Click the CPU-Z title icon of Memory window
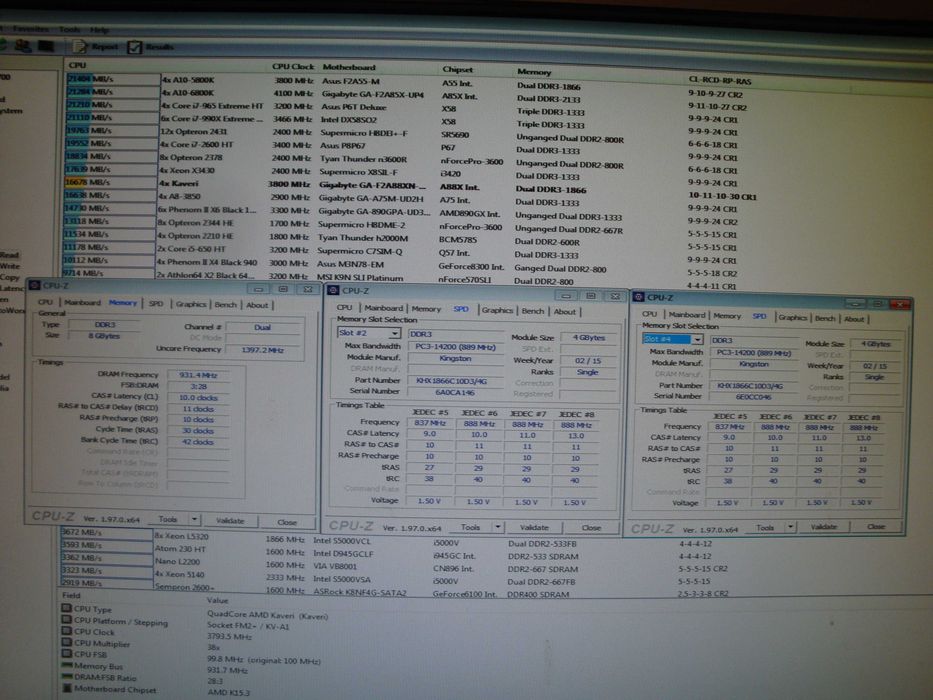The image size is (933, 700). (x=34, y=286)
